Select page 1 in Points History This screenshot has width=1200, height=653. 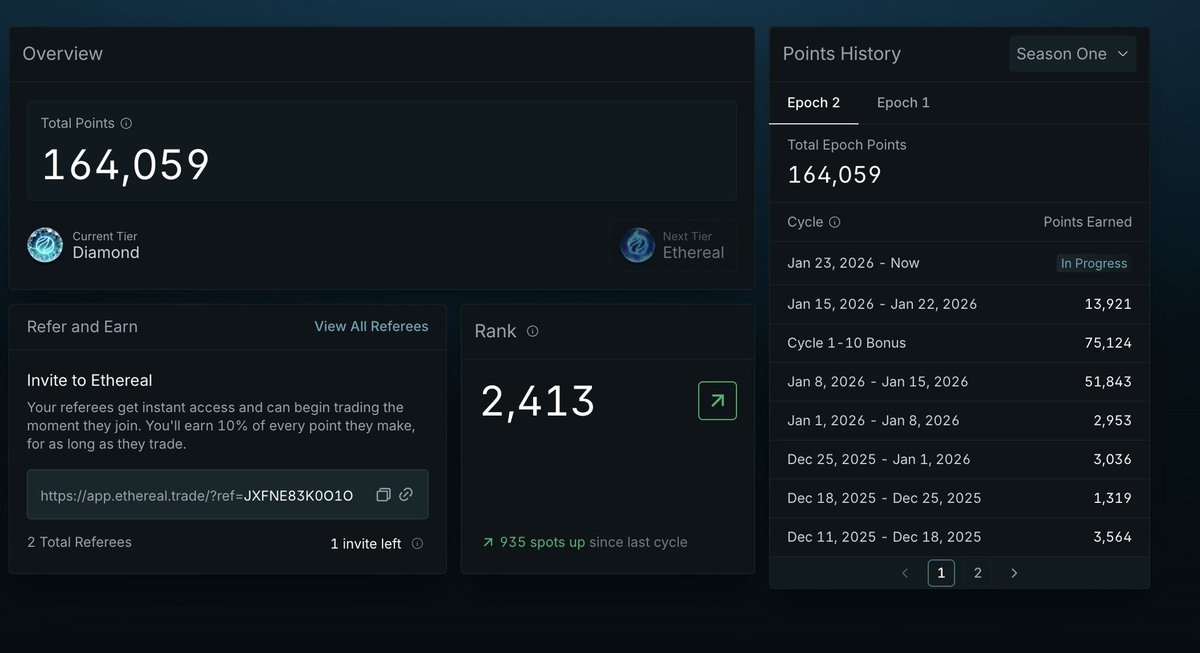(x=941, y=573)
